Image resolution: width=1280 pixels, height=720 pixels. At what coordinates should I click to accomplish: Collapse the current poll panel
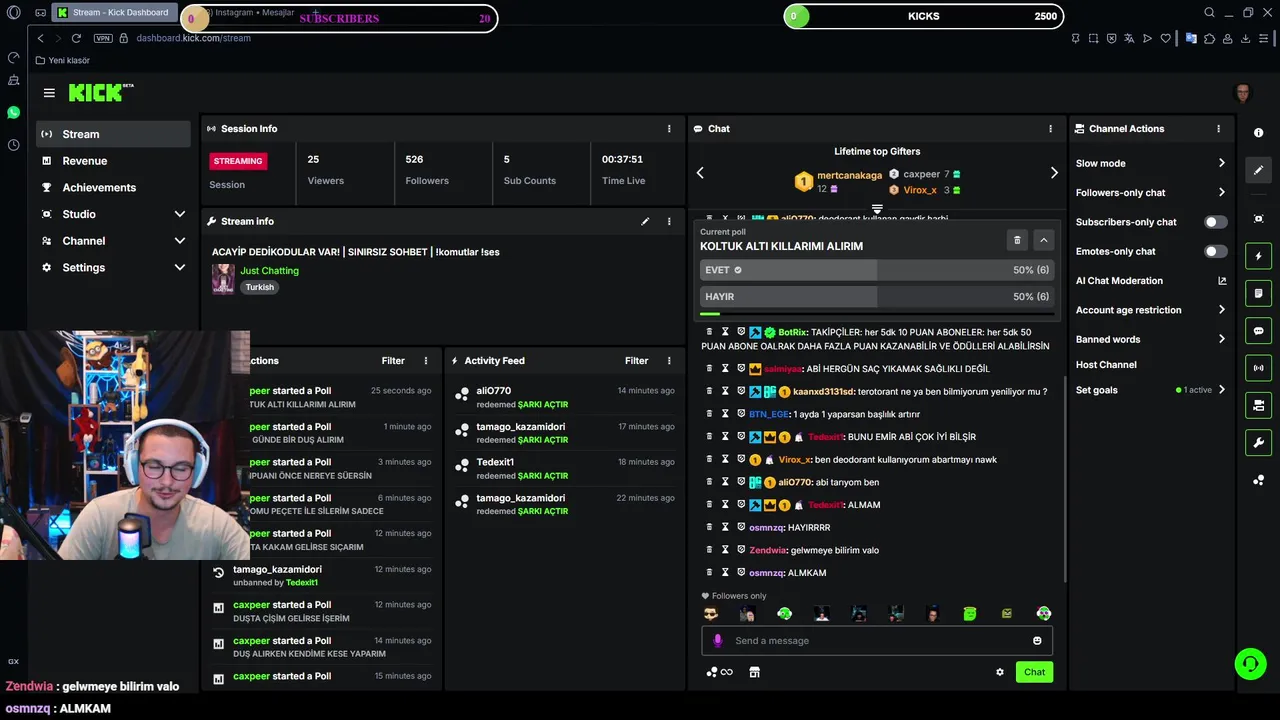[1043, 240]
